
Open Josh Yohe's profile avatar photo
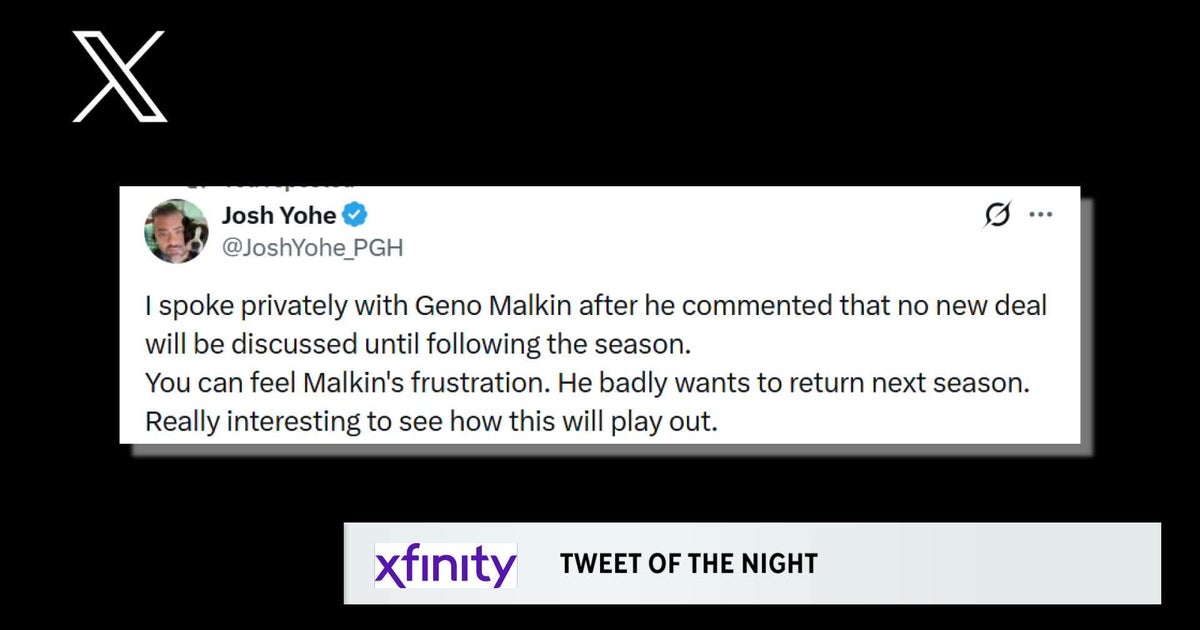tap(176, 231)
